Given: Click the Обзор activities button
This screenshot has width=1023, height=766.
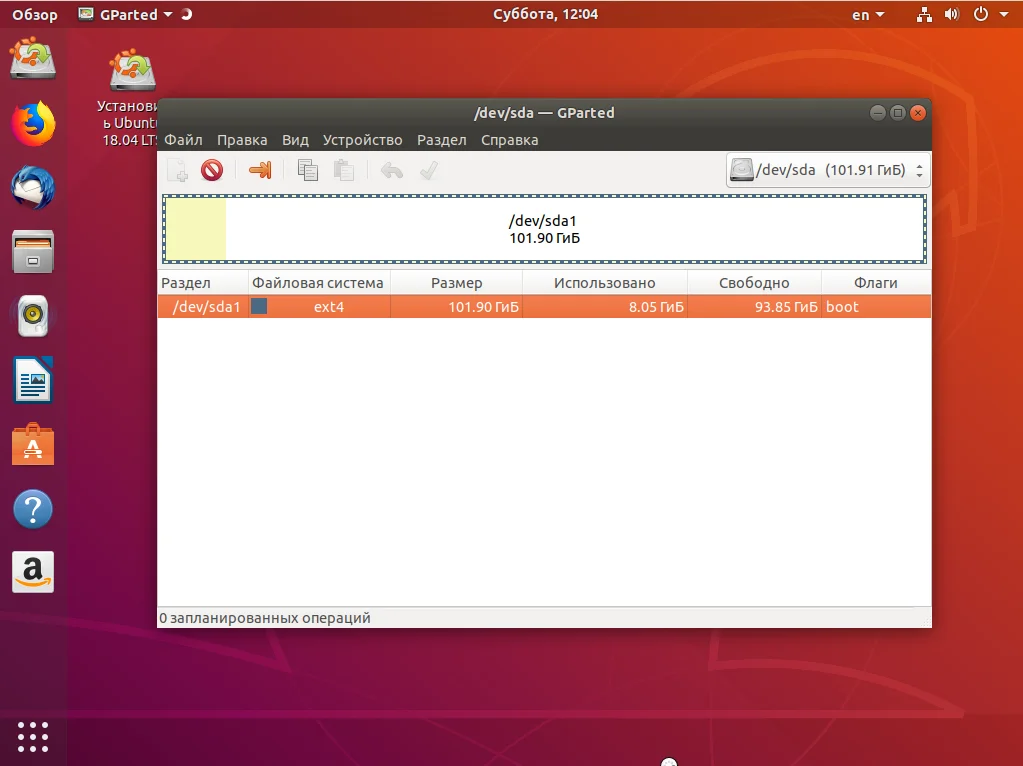Looking at the screenshot, I should 35,14.
